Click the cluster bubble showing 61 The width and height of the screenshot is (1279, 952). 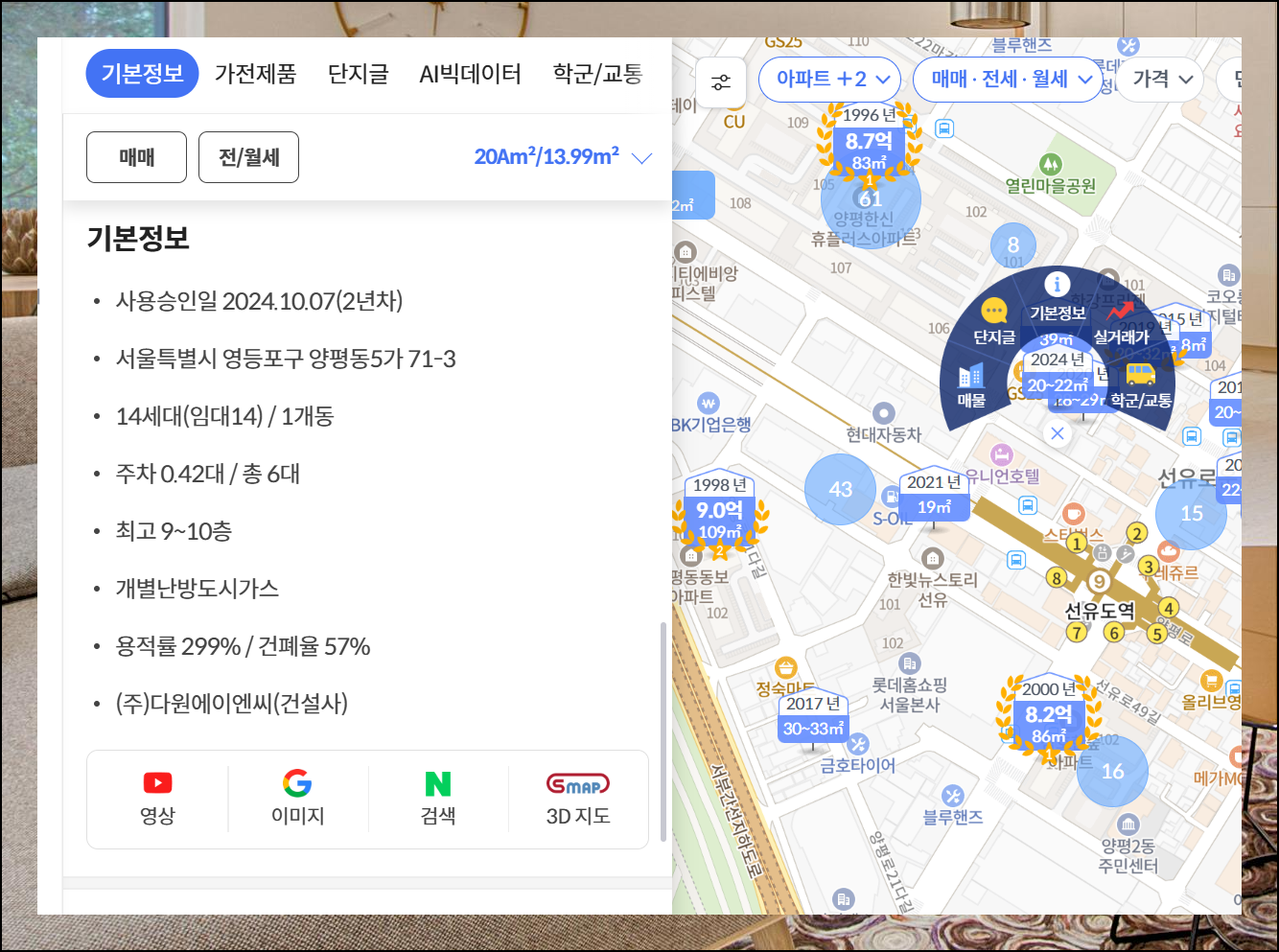point(871,199)
